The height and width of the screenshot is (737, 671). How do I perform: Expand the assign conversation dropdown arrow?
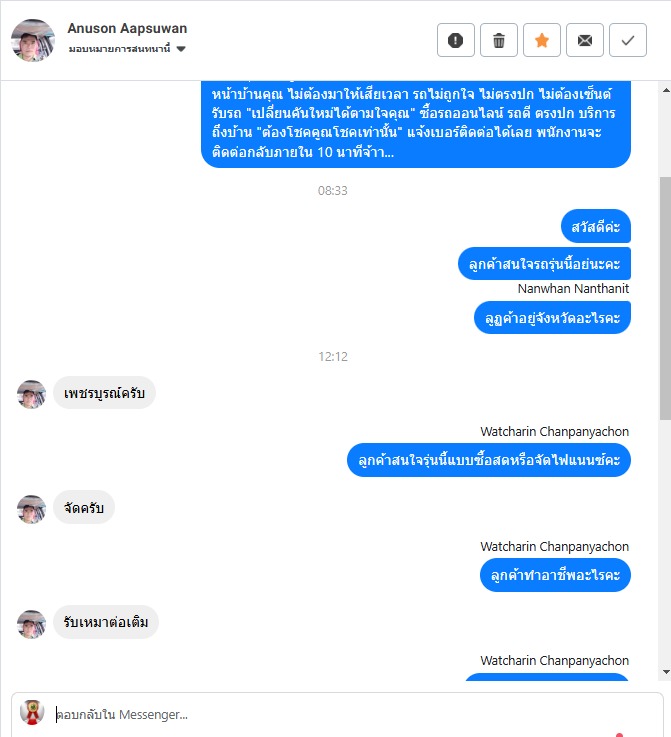point(181,49)
